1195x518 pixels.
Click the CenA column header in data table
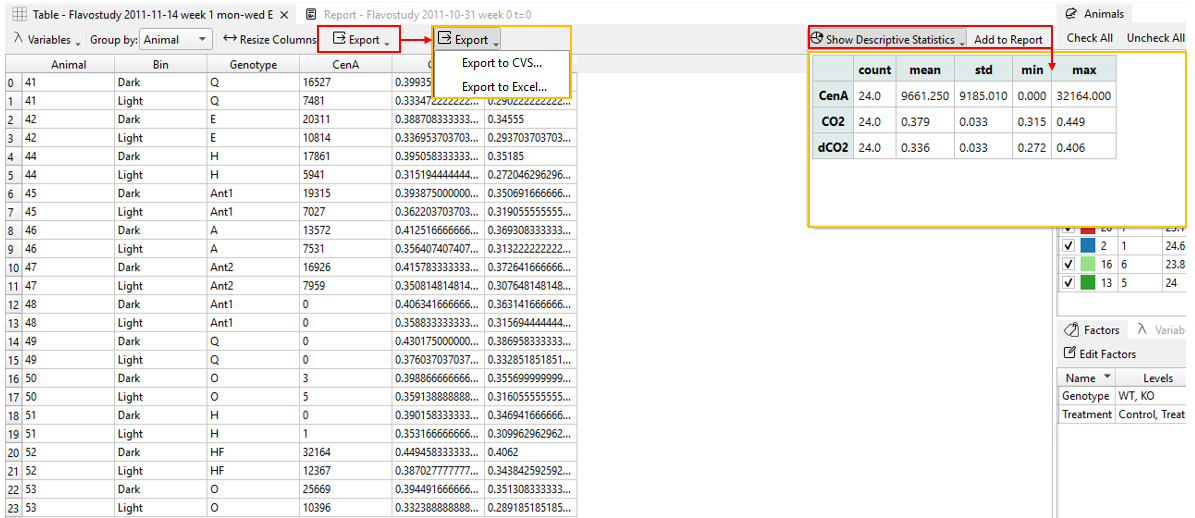pyautogui.click(x=345, y=65)
